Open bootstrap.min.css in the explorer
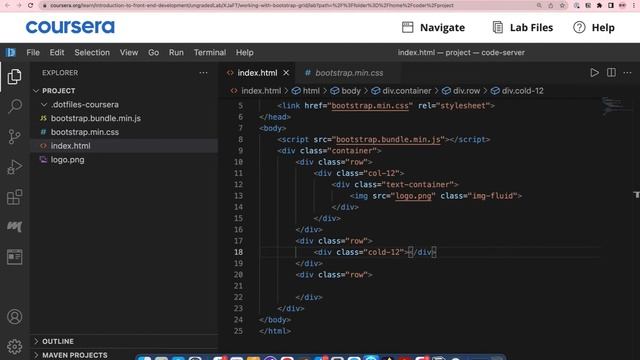 coord(85,132)
